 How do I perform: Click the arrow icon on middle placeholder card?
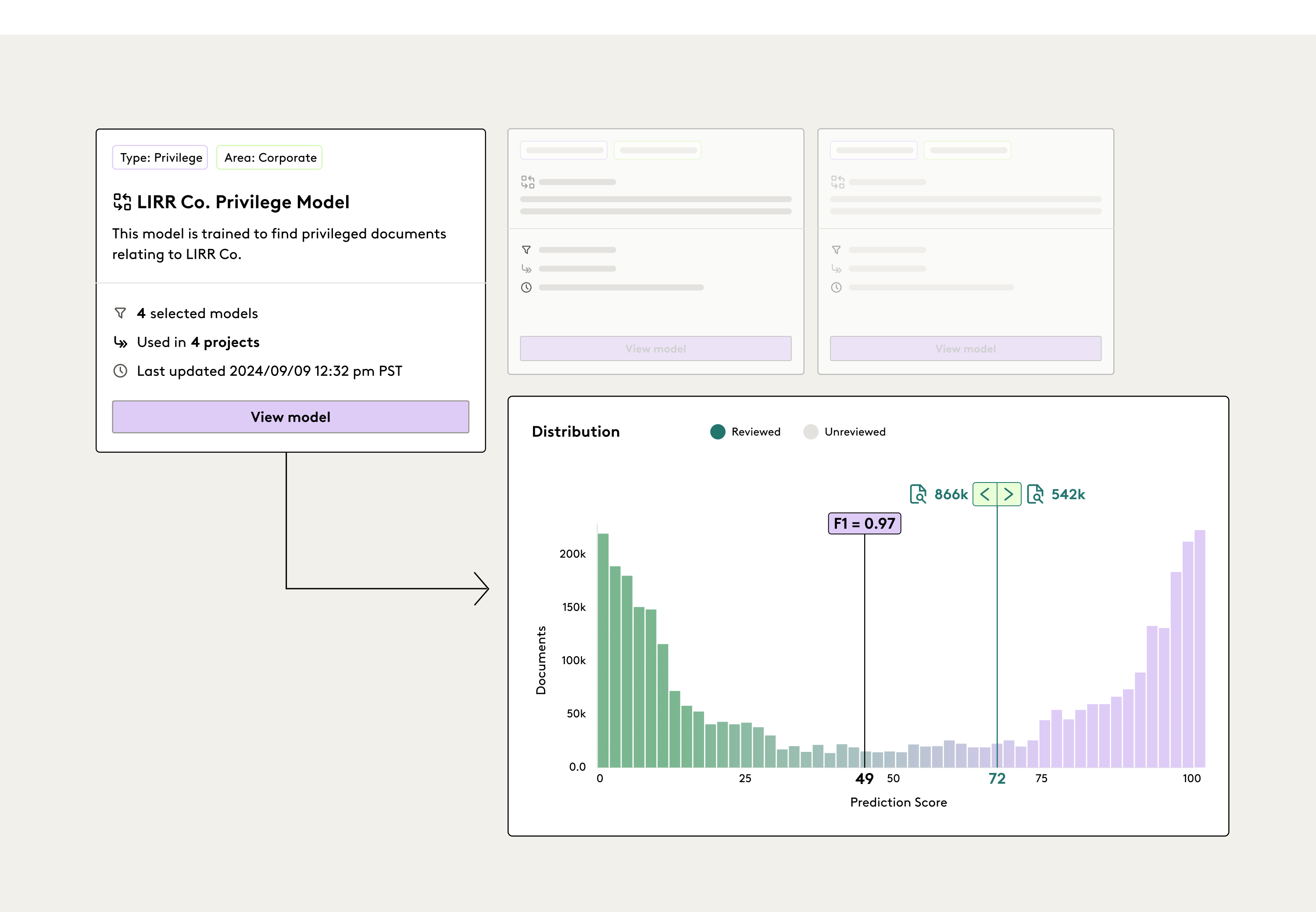pos(526,268)
